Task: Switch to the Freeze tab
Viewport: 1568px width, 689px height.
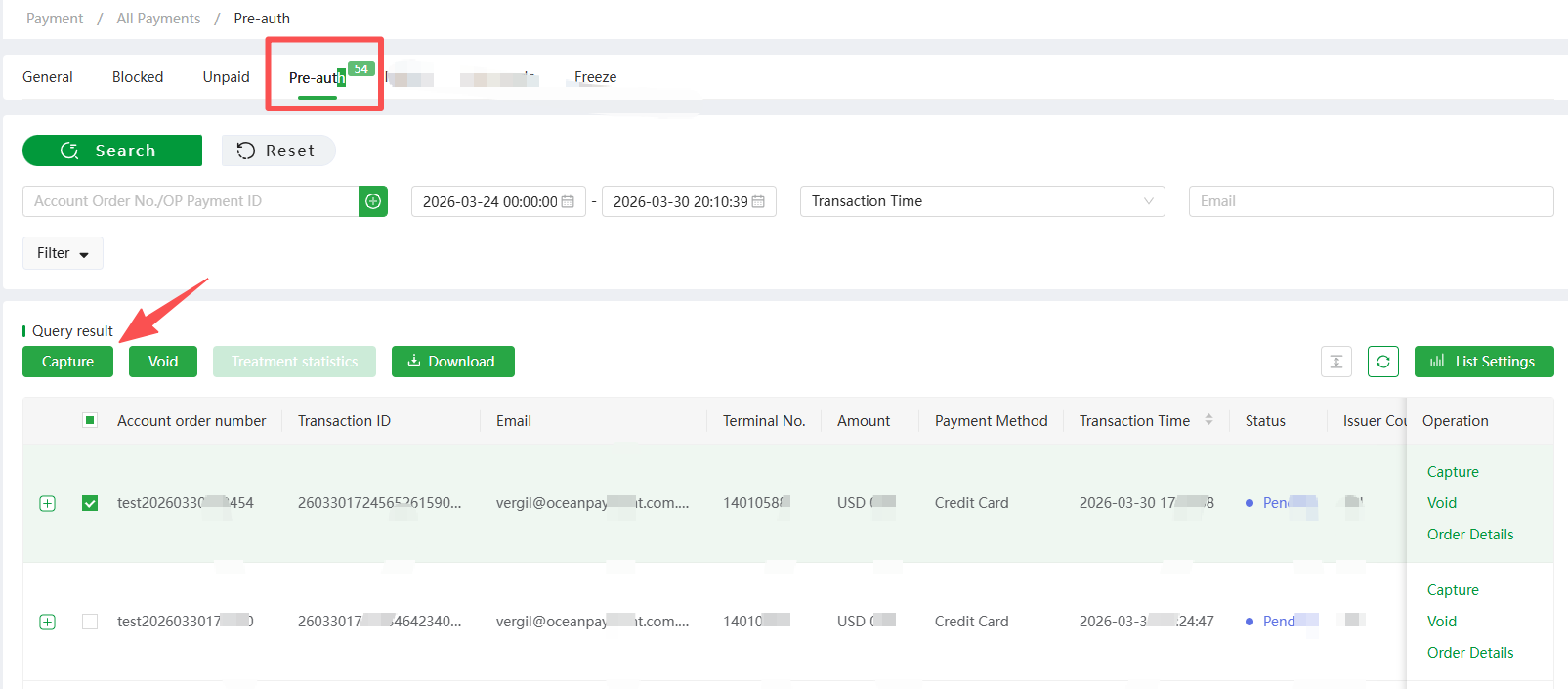Action: coord(595,77)
